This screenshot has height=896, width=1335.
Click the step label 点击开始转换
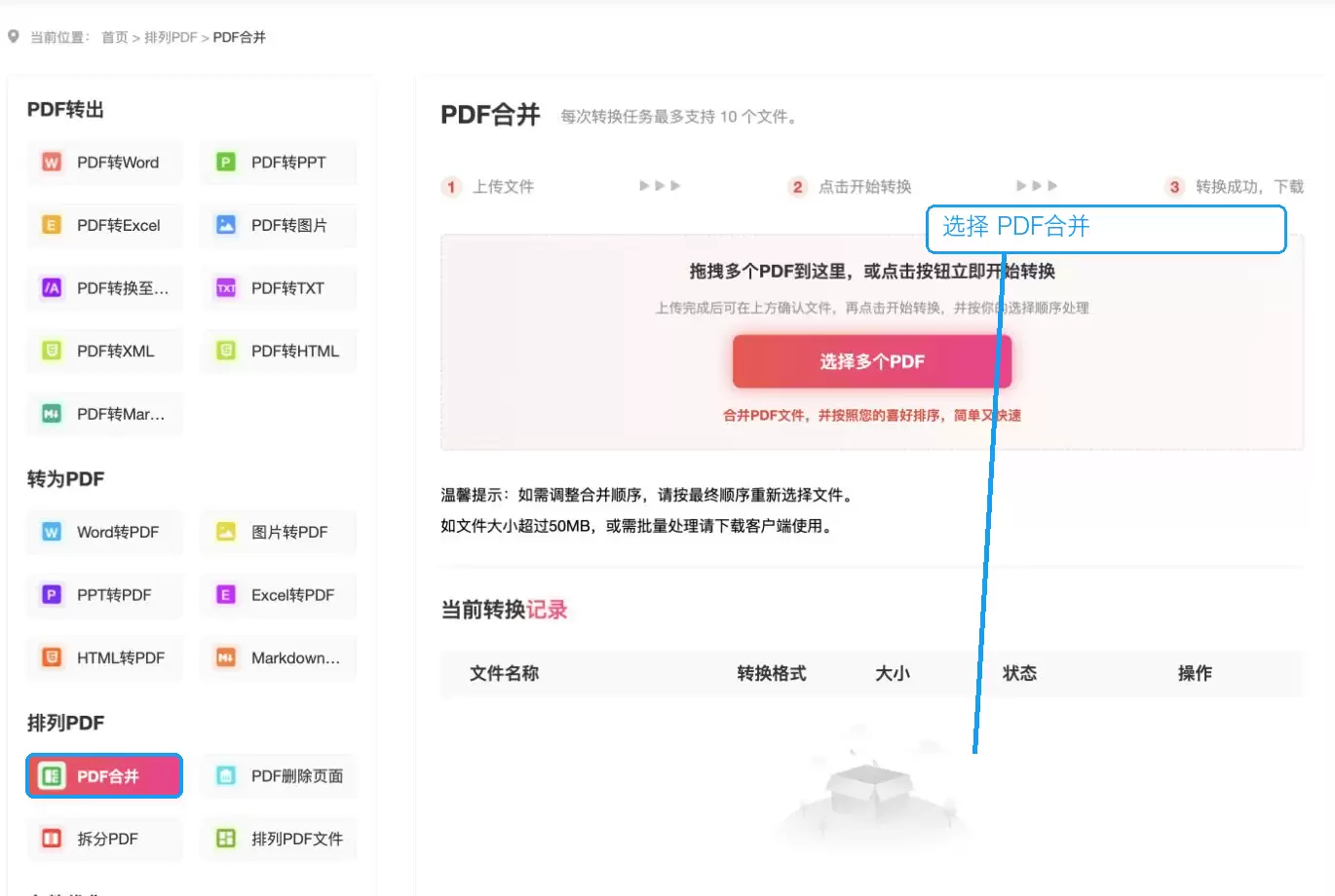point(865,186)
